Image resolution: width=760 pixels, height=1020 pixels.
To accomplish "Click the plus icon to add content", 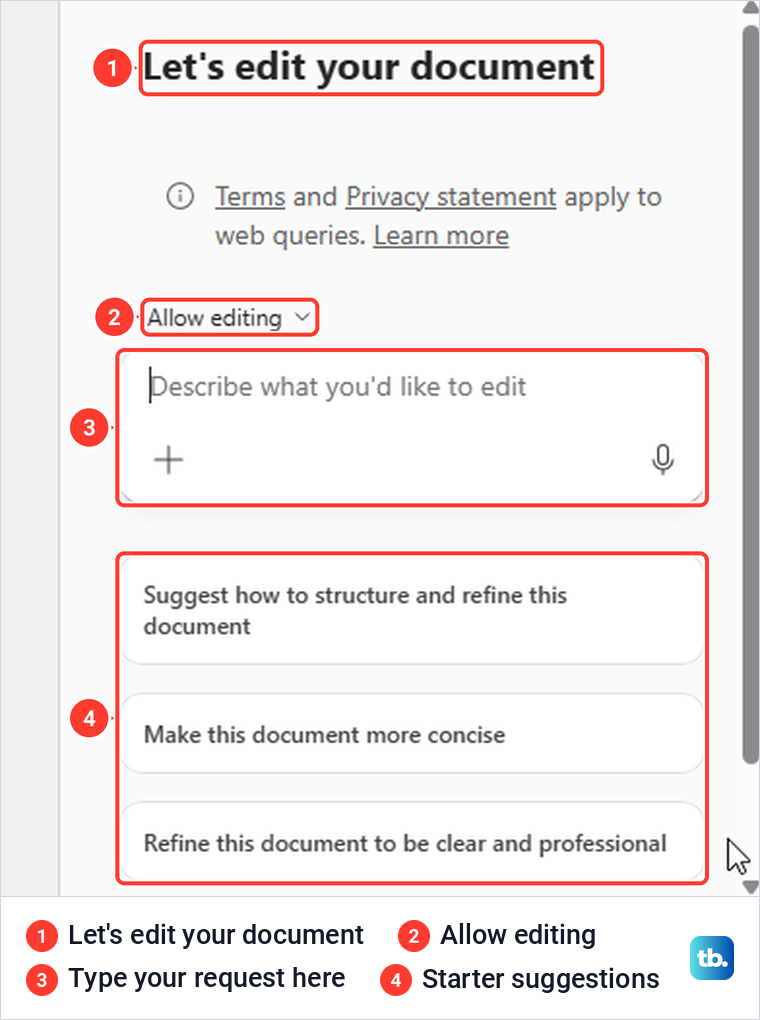I will [169, 460].
